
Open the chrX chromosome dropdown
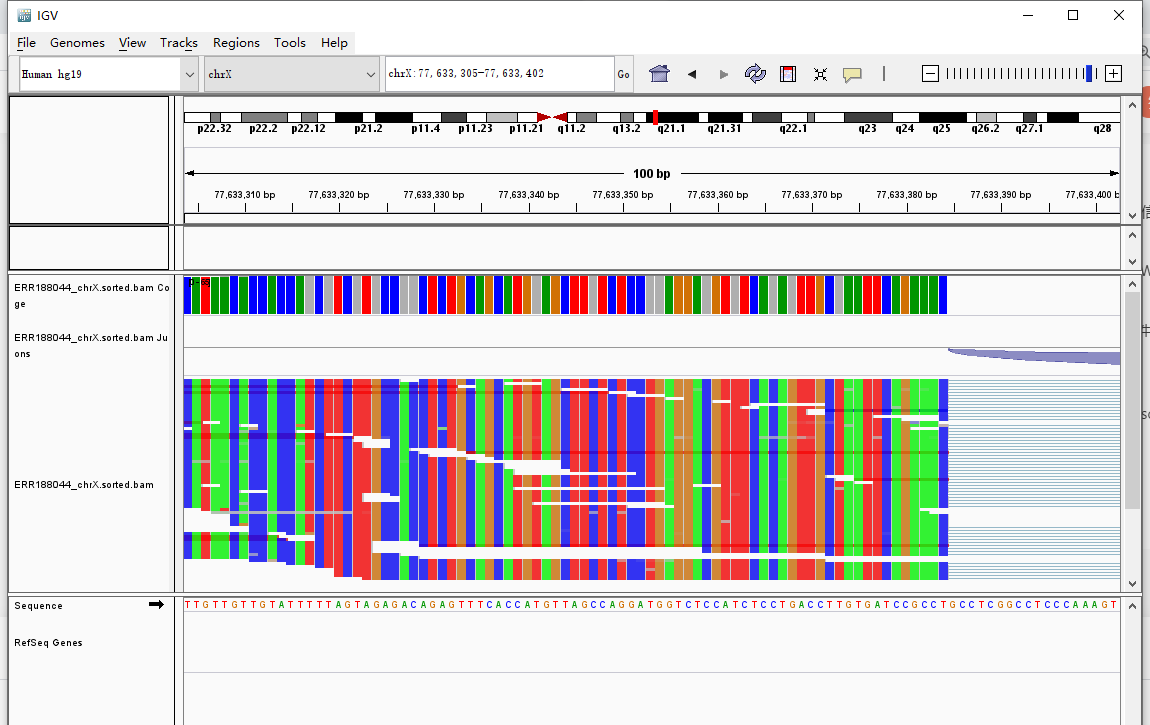coord(291,74)
